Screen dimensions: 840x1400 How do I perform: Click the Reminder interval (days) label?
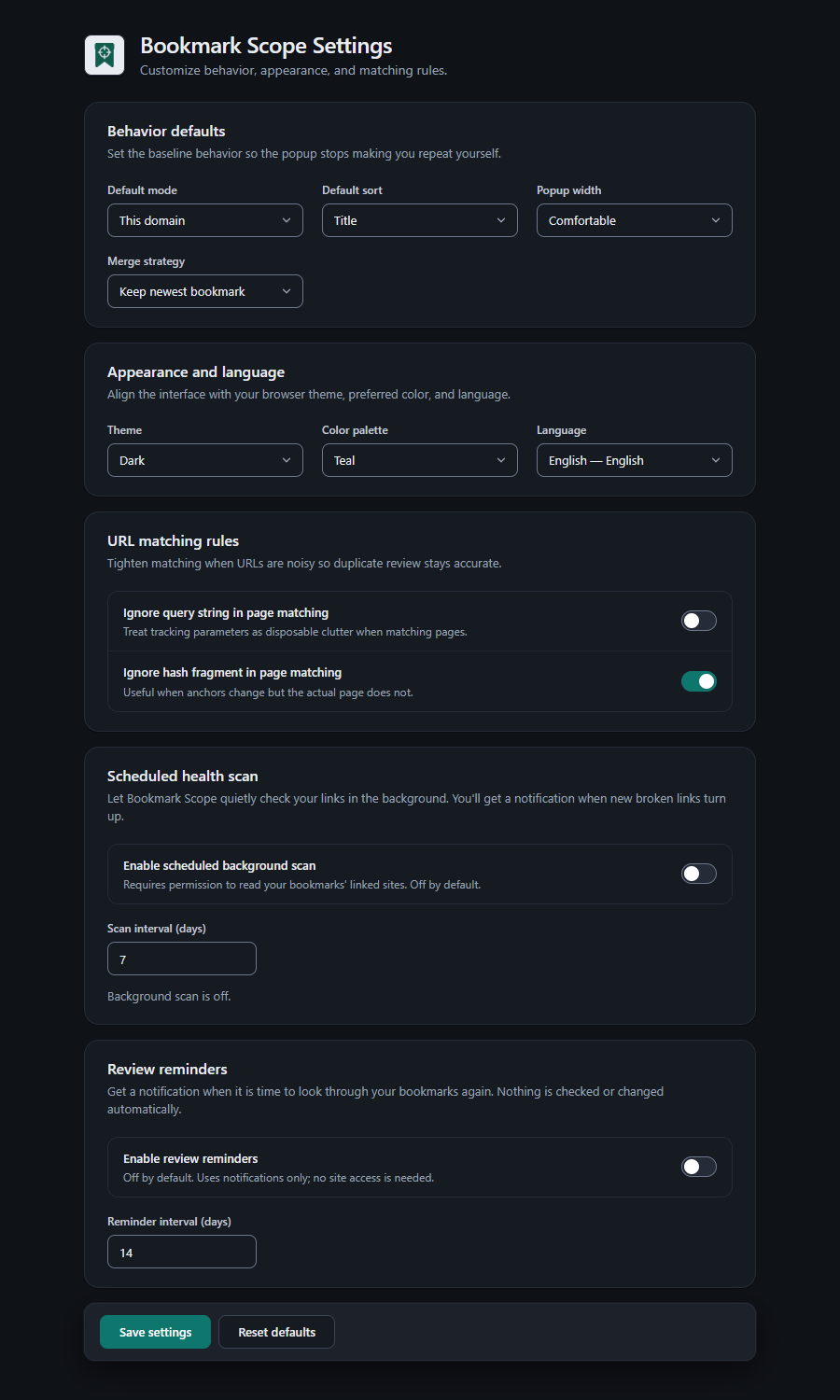coord(169,1222)
